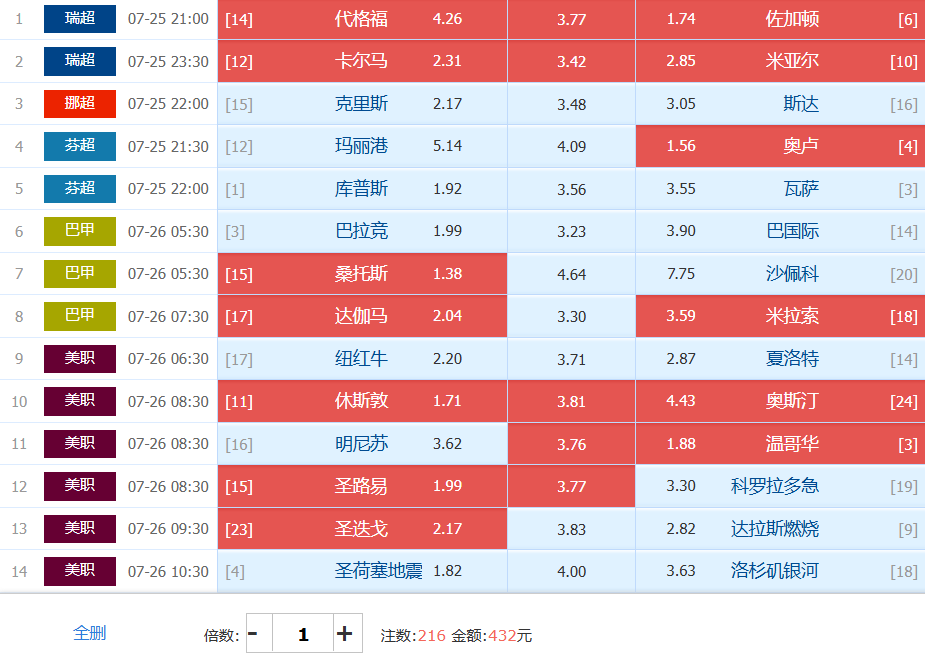The height and width of the screenshot is (653, 925).
Task: Select draw 3.83 for 圣迭戈 match
Action: tap(571, 529)
